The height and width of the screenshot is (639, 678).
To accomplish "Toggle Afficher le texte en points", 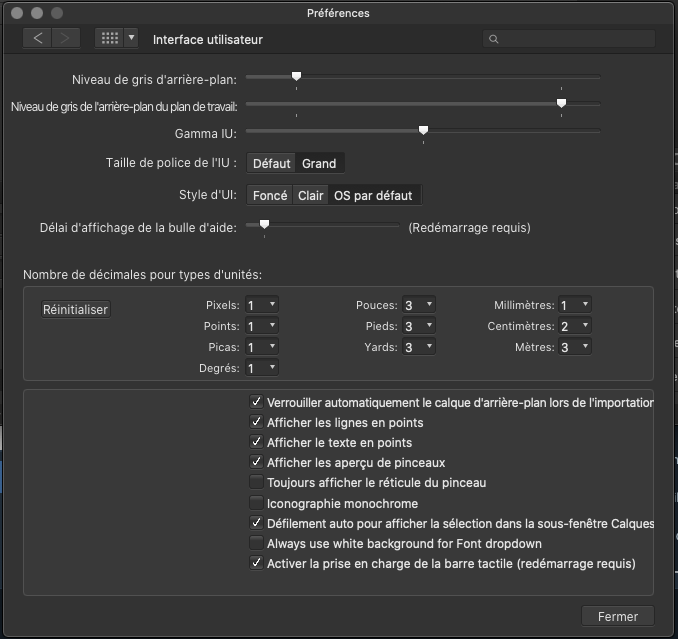I will coord(256,441).
